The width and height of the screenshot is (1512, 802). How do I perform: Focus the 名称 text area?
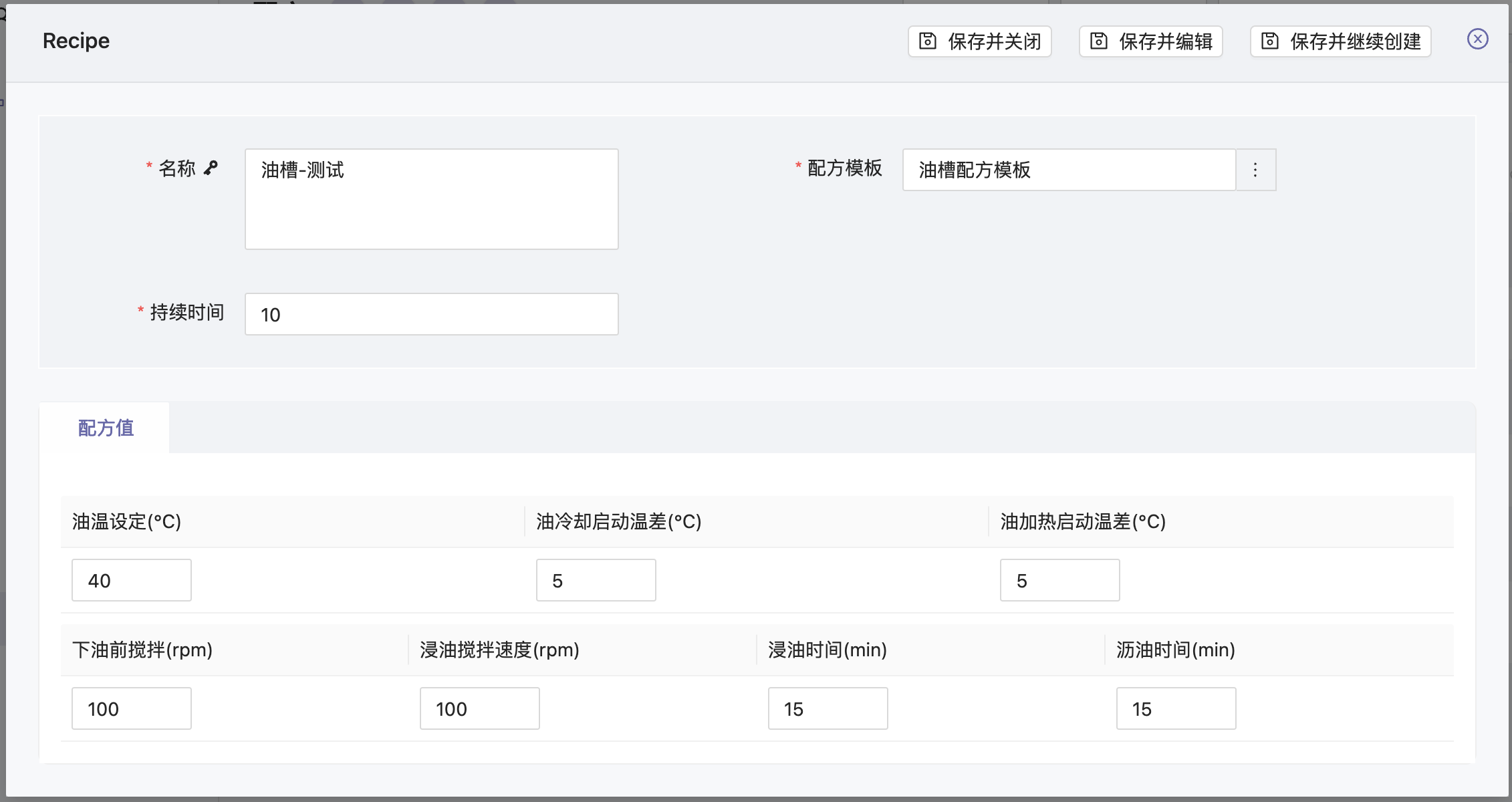tap(431, 199)
